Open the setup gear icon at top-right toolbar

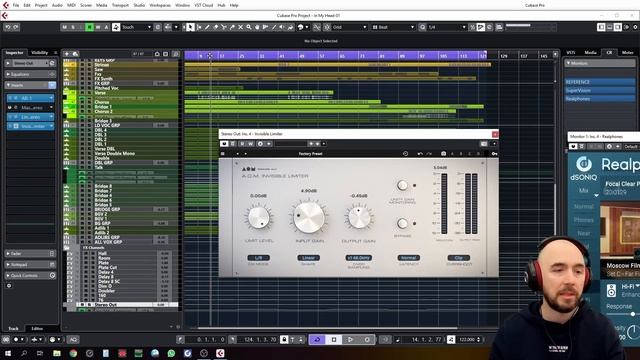pyautogui.click(x=635, y=27)
